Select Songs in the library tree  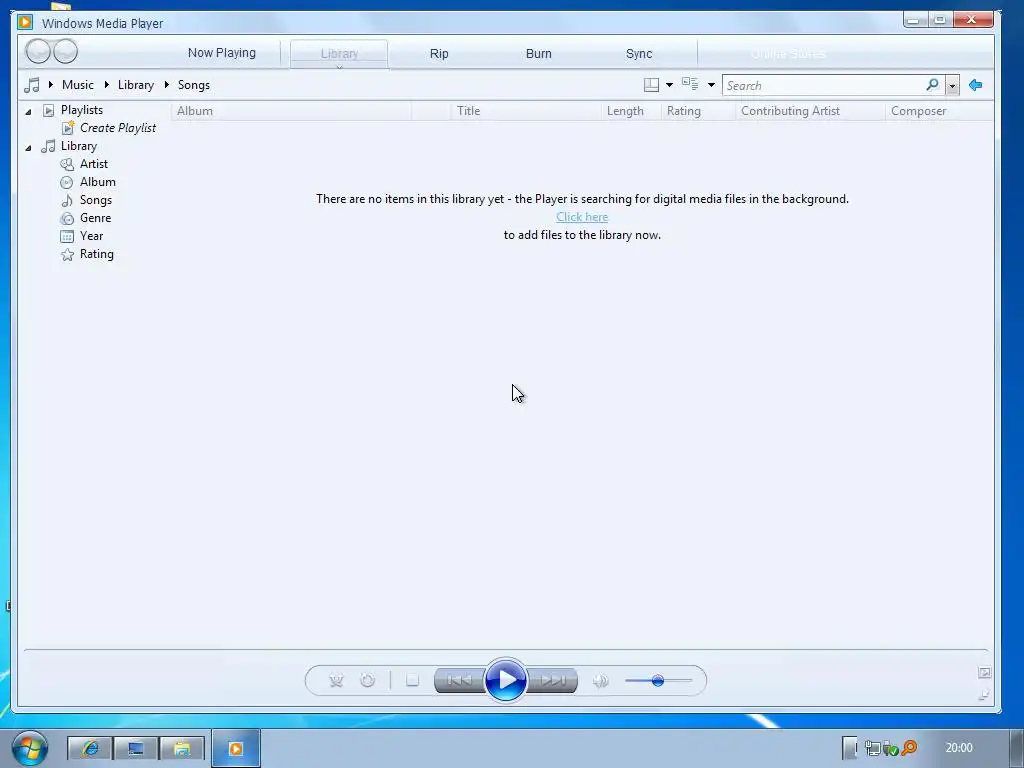(95, 200)
